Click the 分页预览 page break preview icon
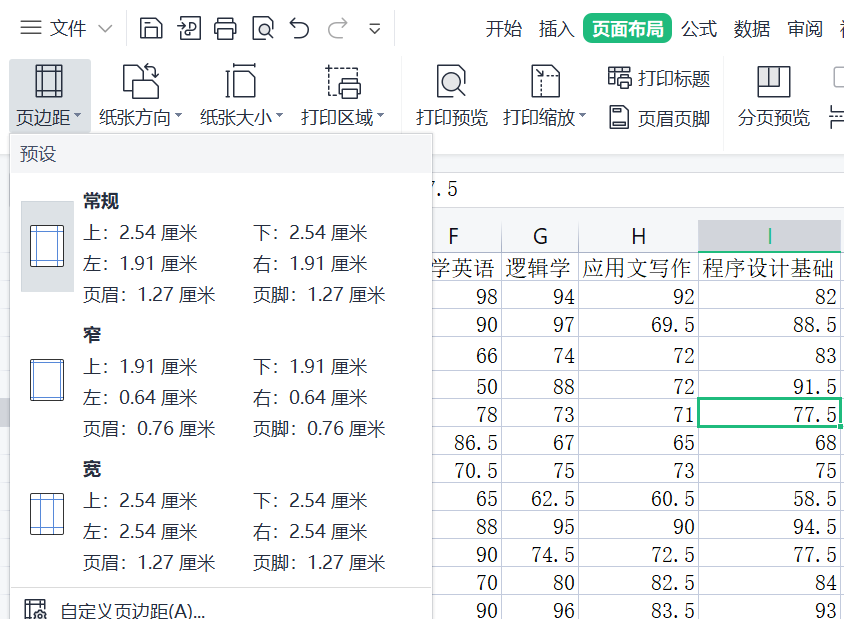Screen dimensions: 844x619 pos(773,81)
